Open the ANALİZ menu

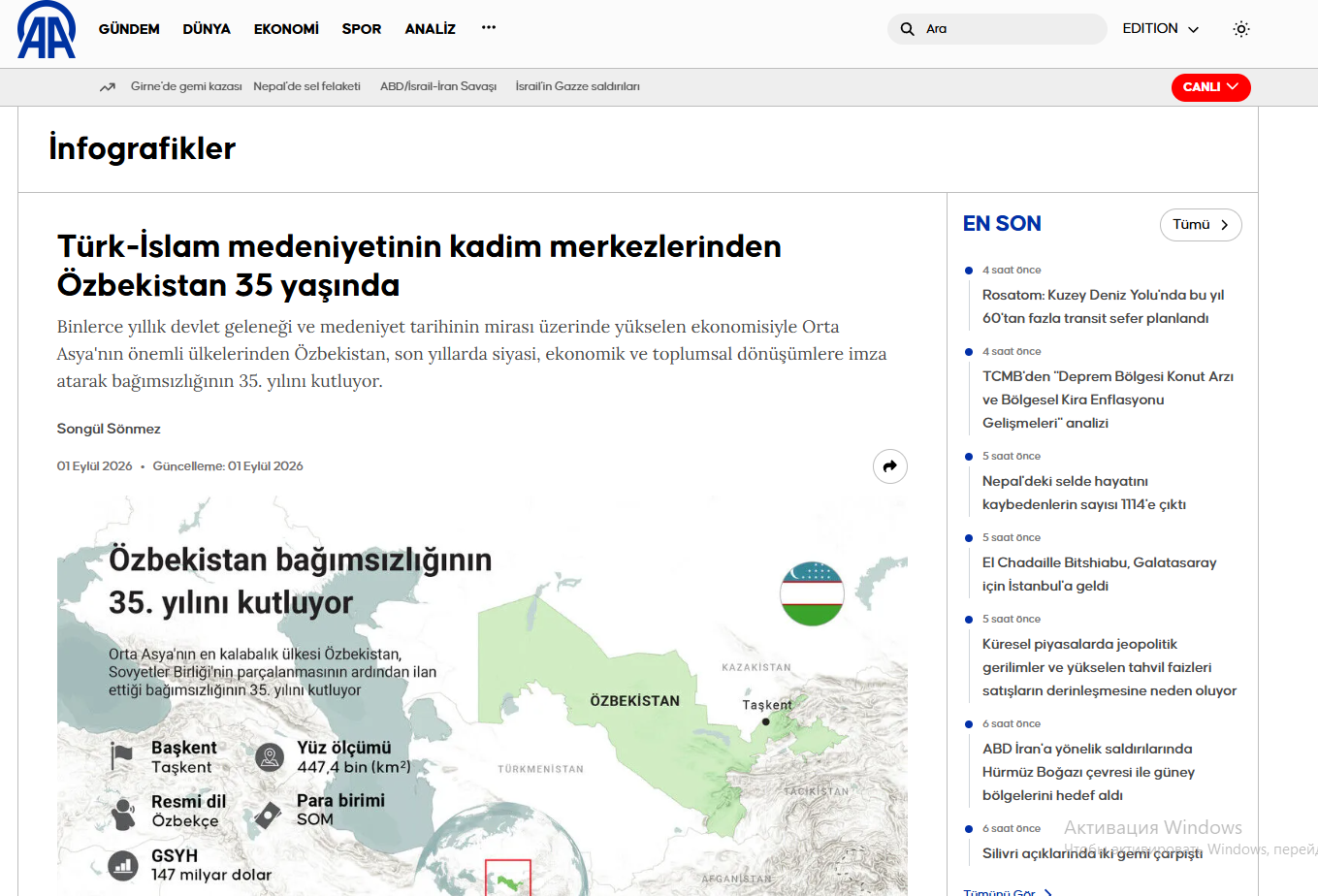(x=431, y=29)
